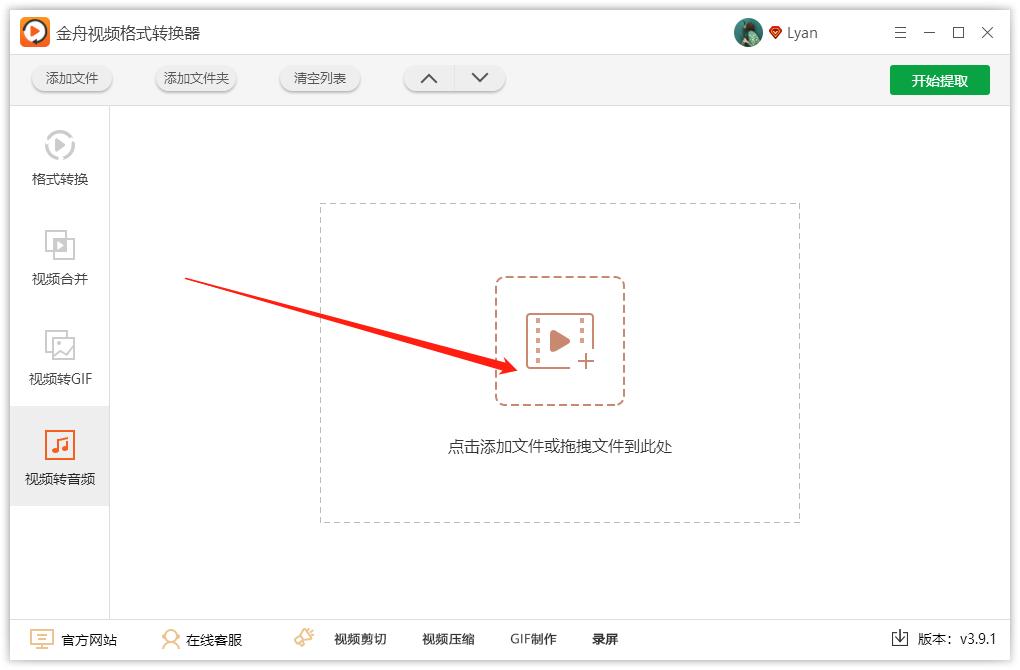Click the app logo icon top-left

tap(30, 31)
